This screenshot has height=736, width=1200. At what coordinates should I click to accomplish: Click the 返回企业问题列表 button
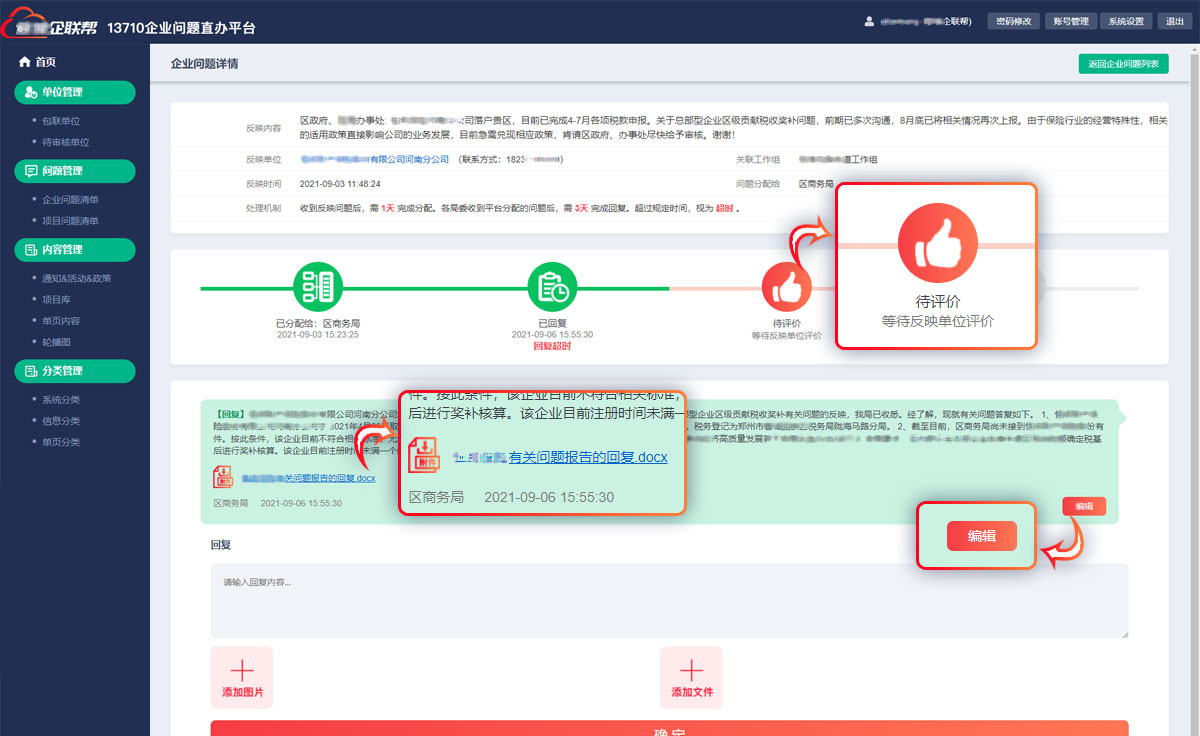click(1123, 64)
